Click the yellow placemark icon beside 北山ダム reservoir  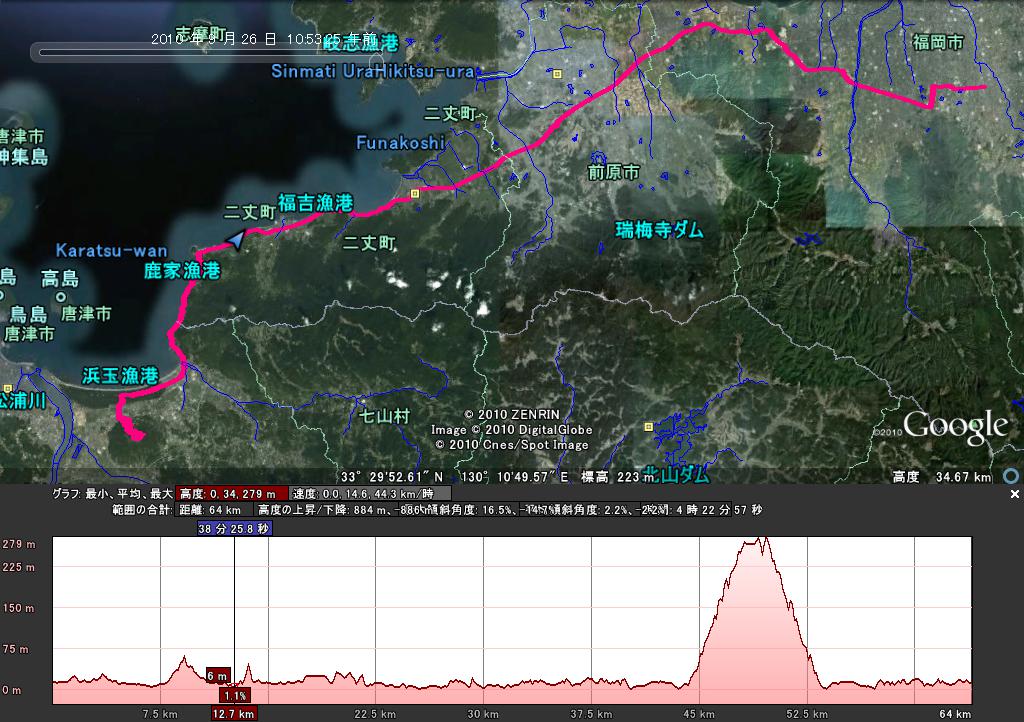coord(648,426)
